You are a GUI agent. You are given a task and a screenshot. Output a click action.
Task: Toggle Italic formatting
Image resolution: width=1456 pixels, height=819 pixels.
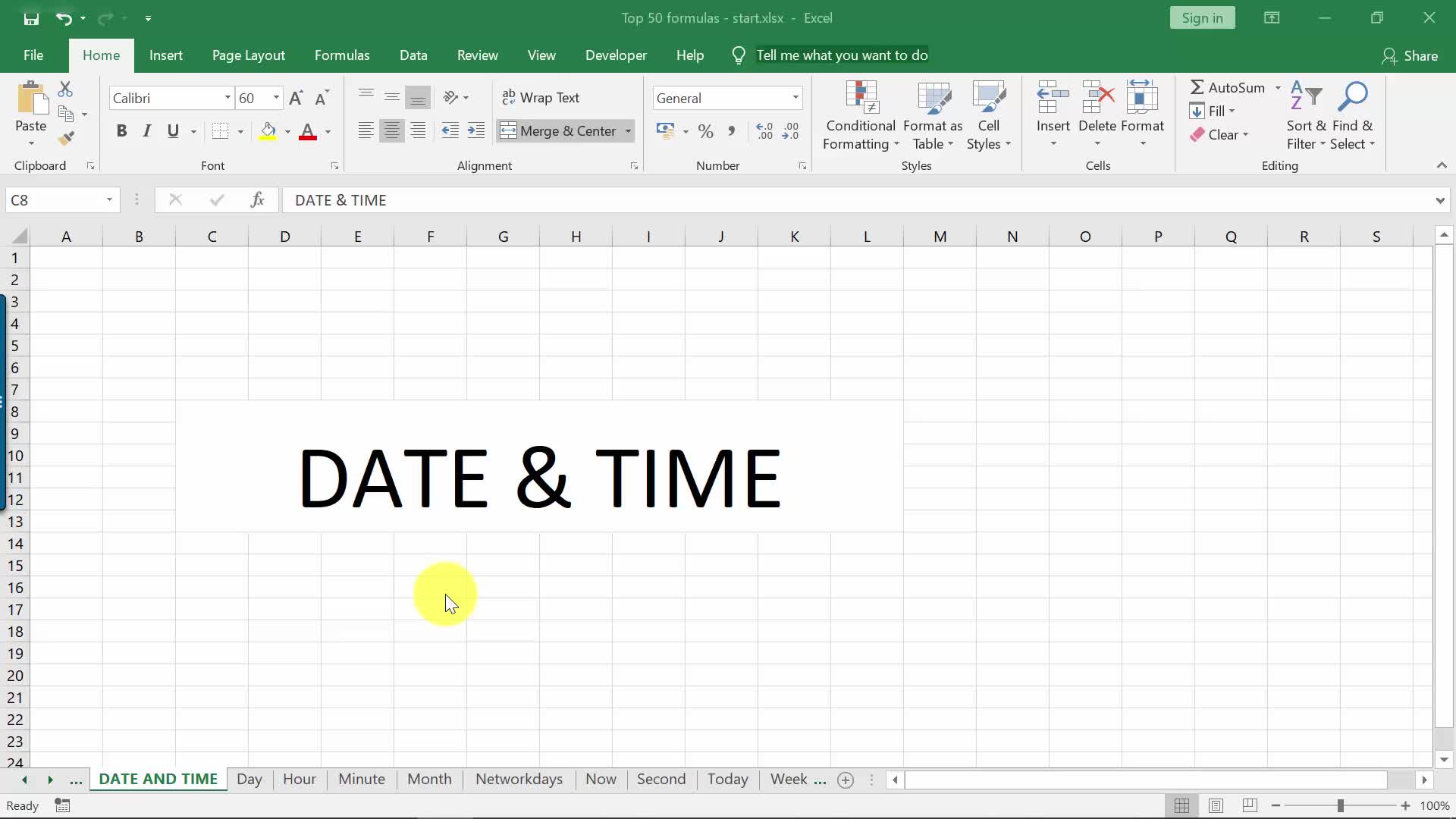pyautogui.click(x=147, y=131)
